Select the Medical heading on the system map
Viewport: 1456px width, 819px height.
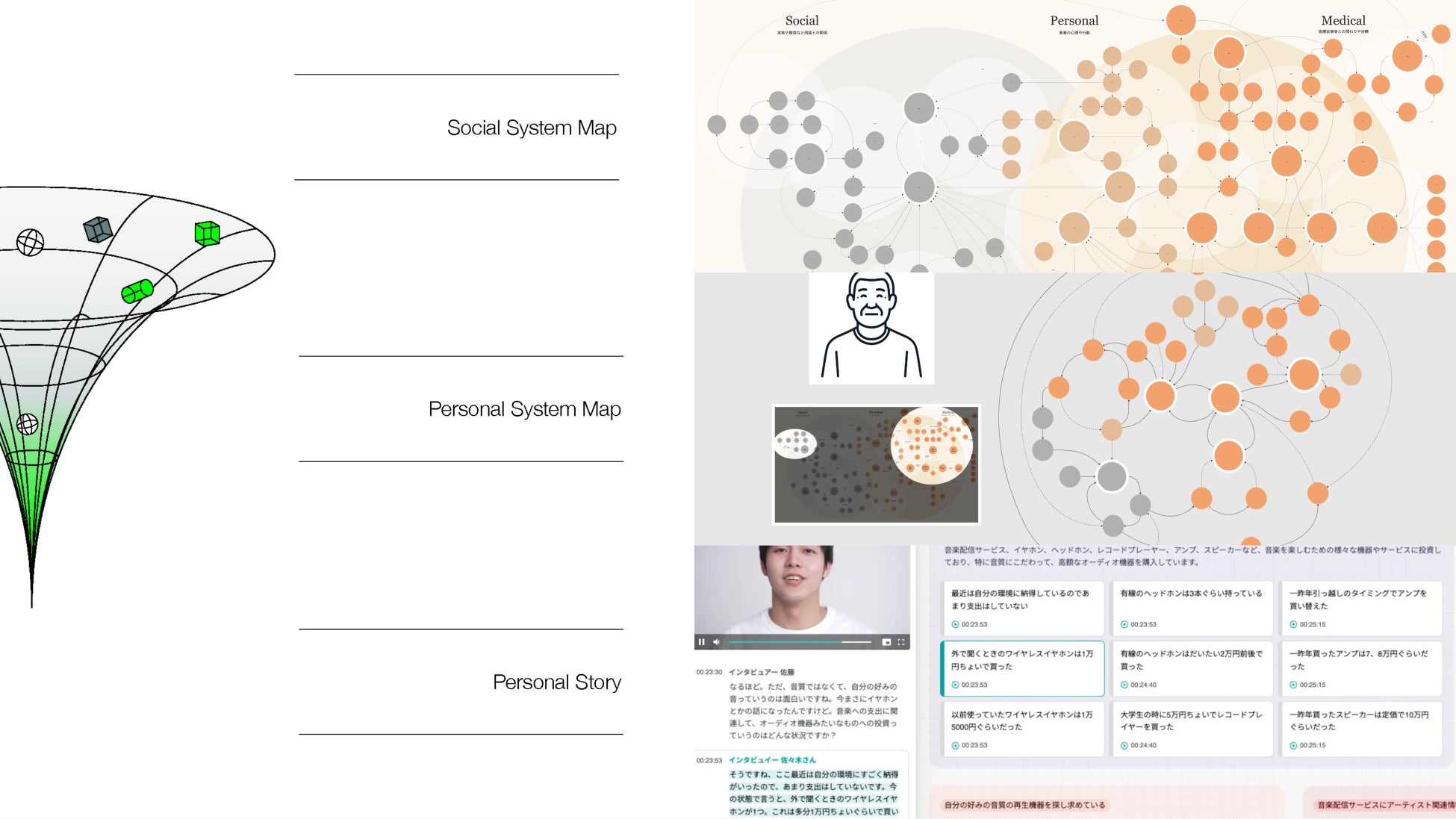pyautogui.click(x=1343, y=20)
